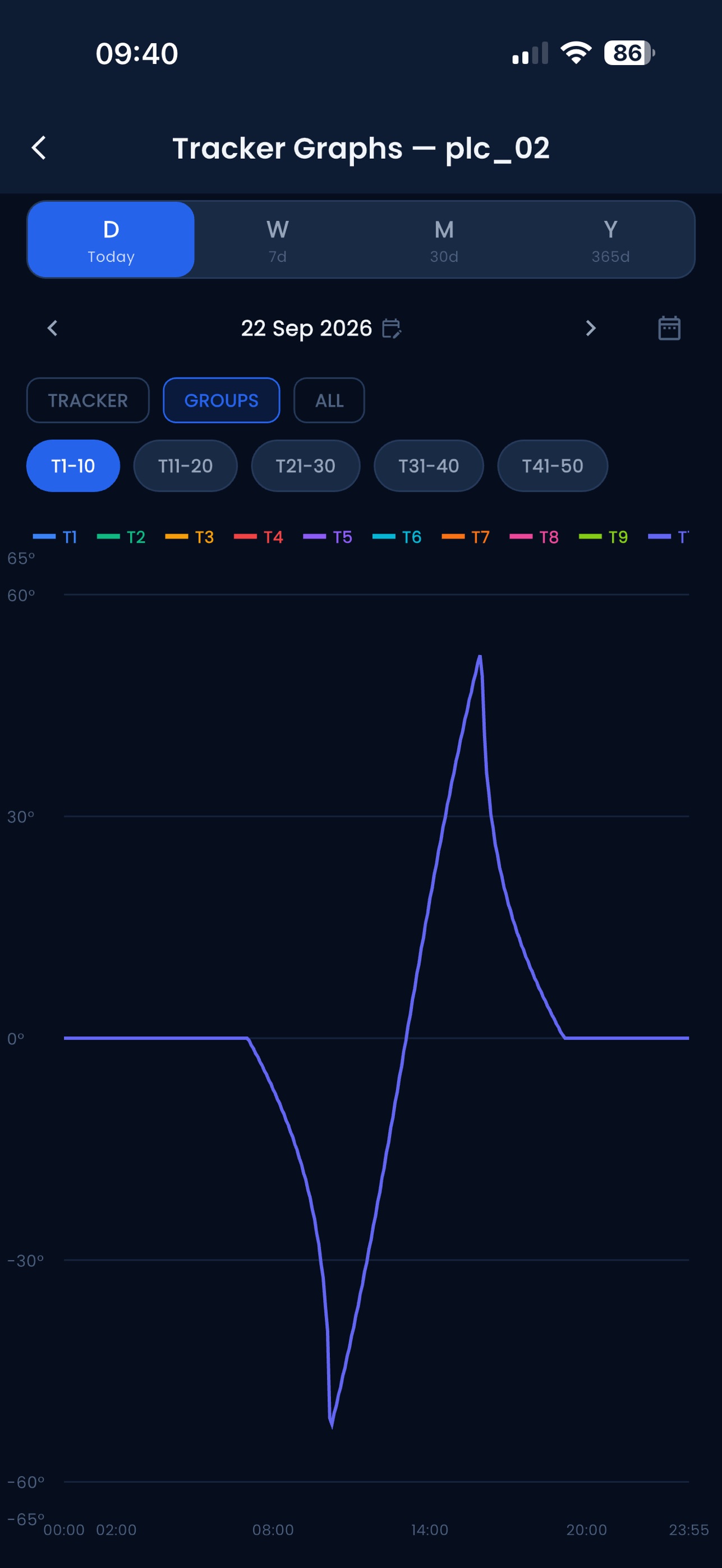Image resolution: width=722 pixels, height=1568 pixels.
Task: Click the ALL filter button
Action: (329, 400)
